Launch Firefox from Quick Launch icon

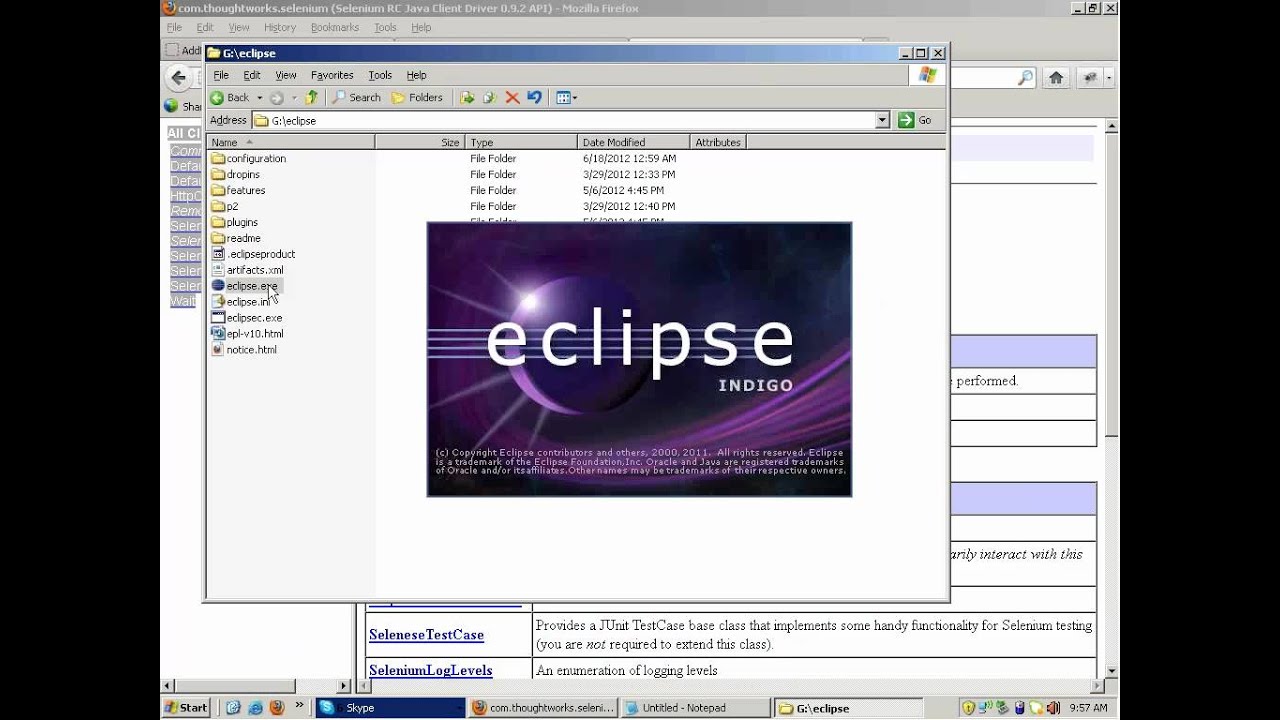277,708
